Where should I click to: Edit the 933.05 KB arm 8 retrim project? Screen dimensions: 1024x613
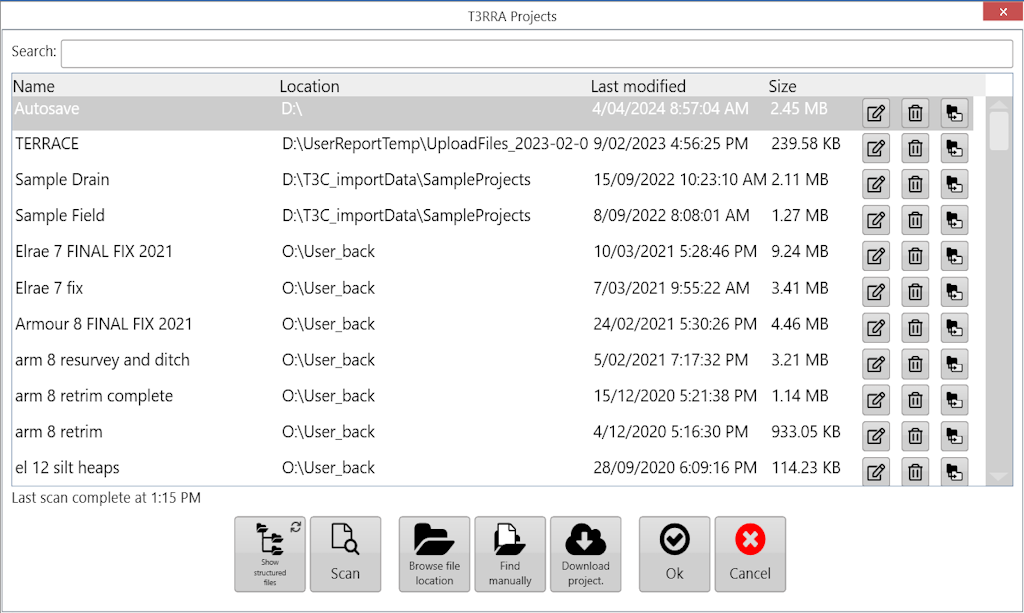pyautogui.click(x=876, y=435)
